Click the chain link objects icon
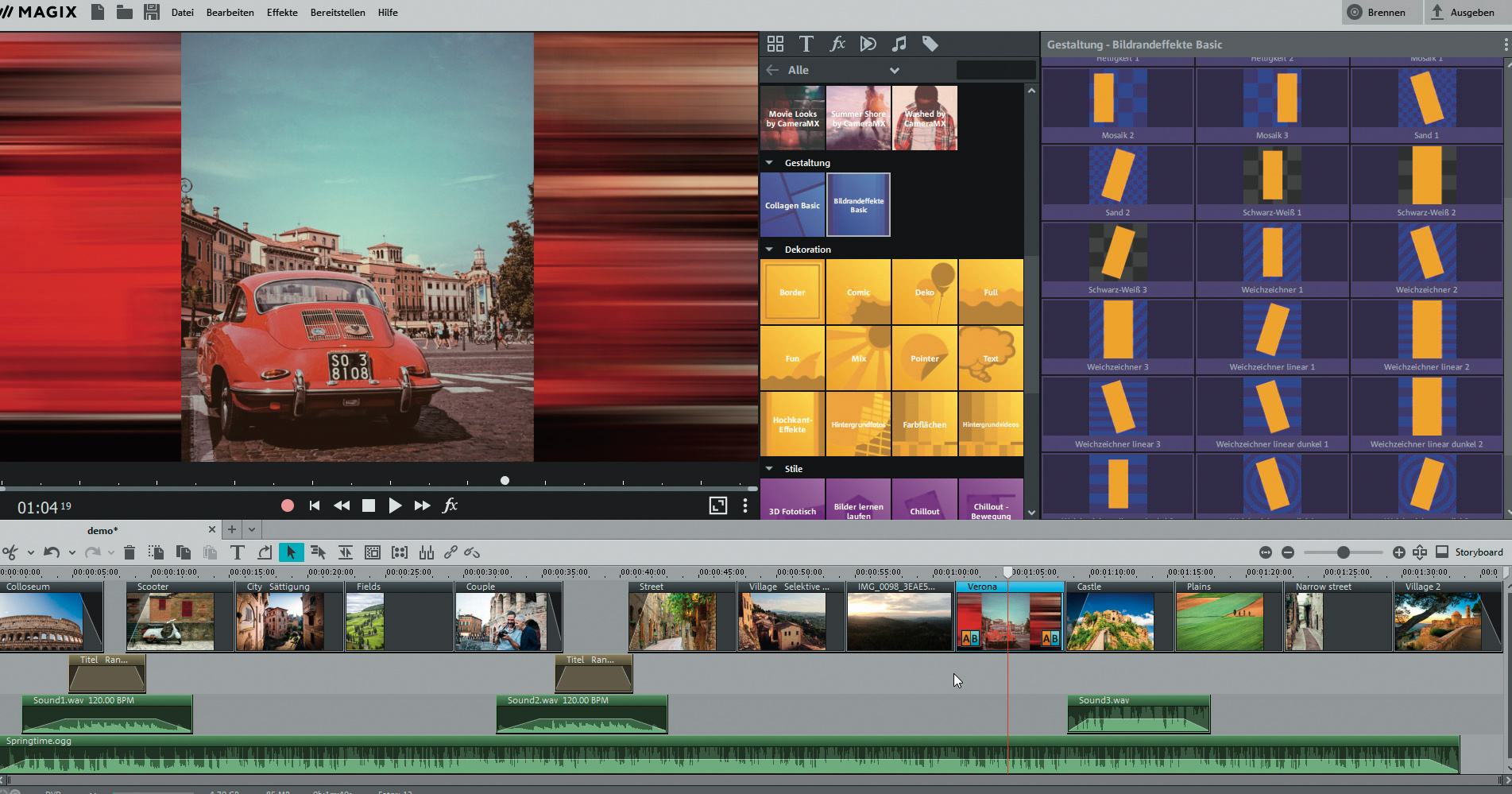1512x794 pixels. coord(451,552)
